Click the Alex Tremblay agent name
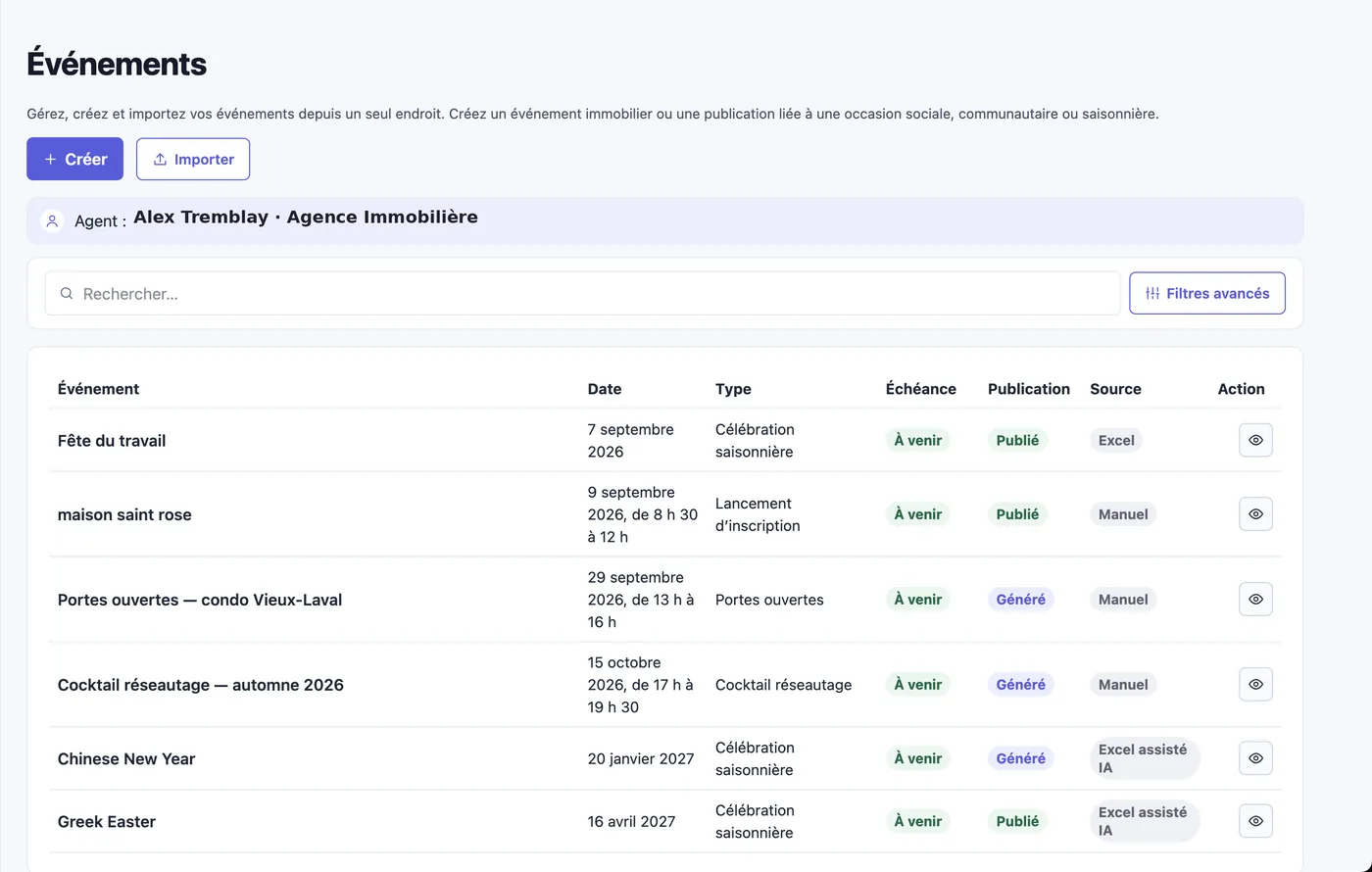This screenshot has height=872, width=1372. (200, 218)
